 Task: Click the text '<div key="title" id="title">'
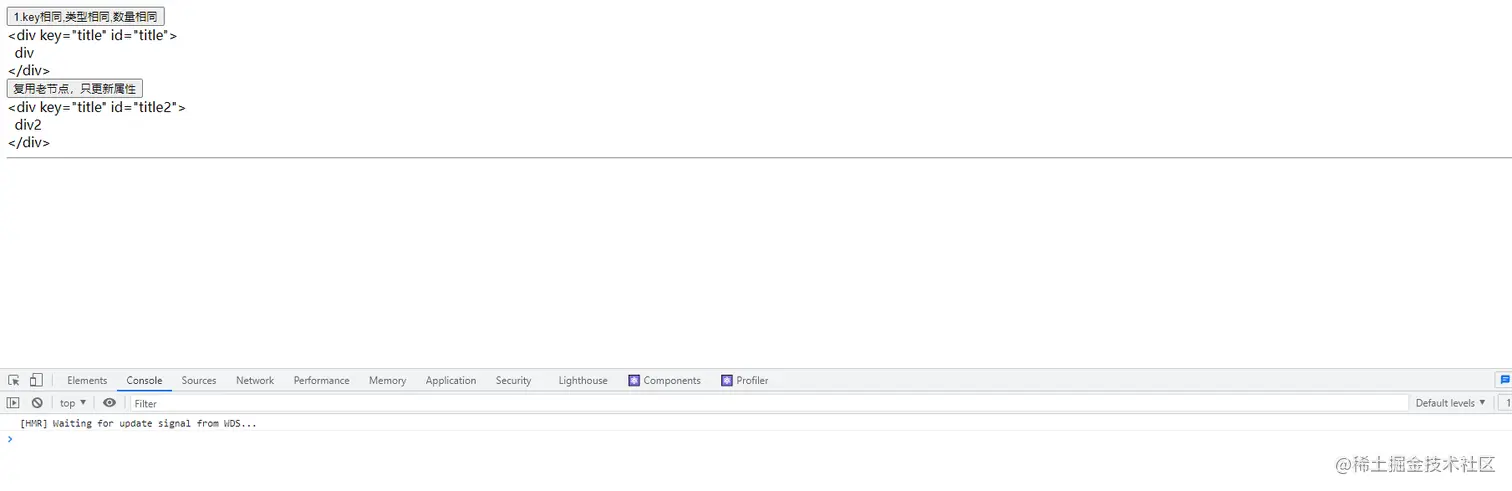[x=93, y=35]
